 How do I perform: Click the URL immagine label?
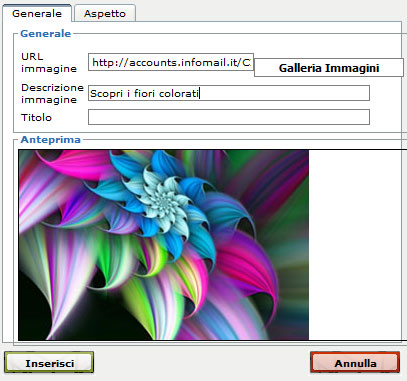click(x=49, y=62)
